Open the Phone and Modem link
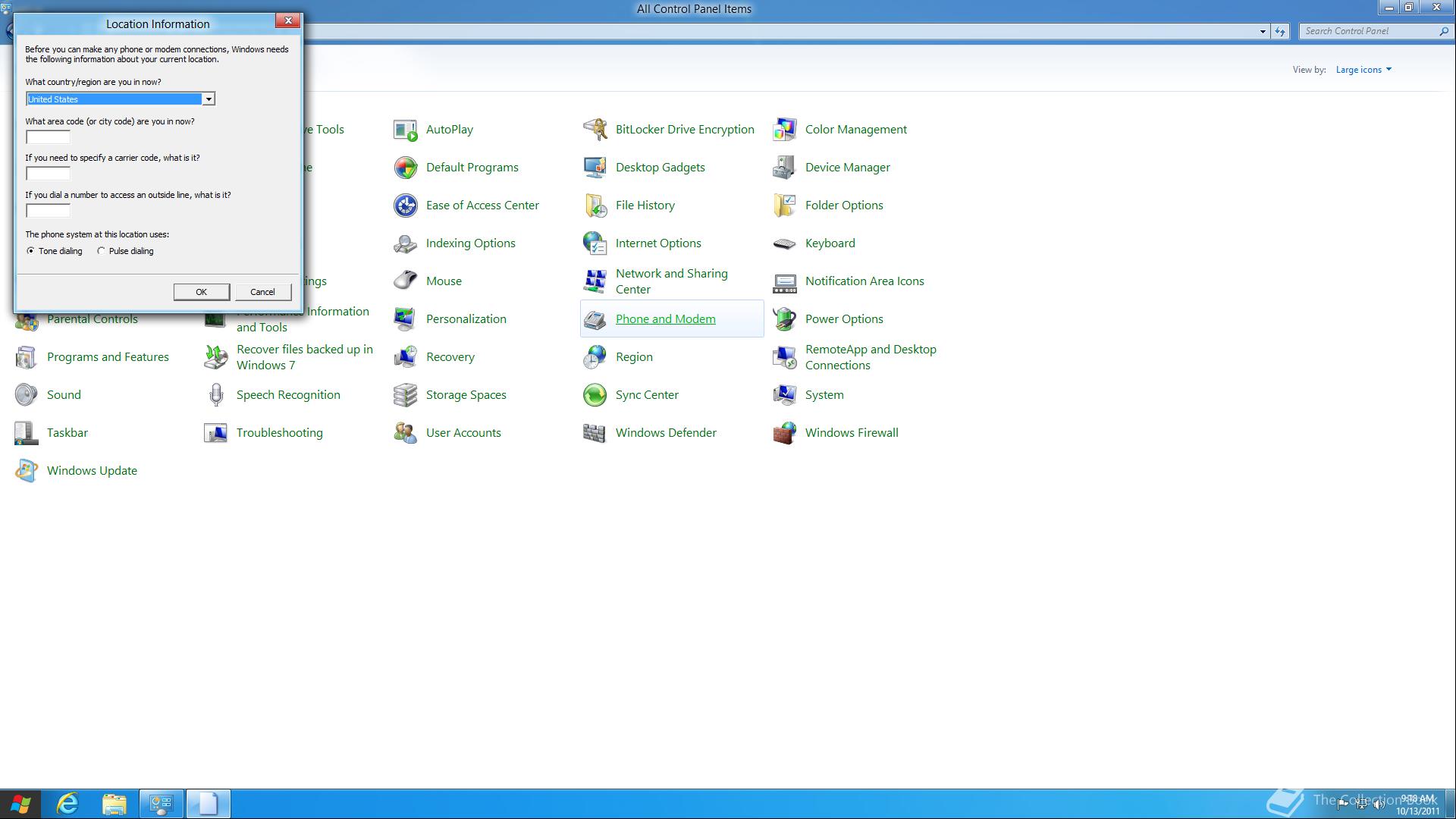1456x819 pixels. coord(665,319)
